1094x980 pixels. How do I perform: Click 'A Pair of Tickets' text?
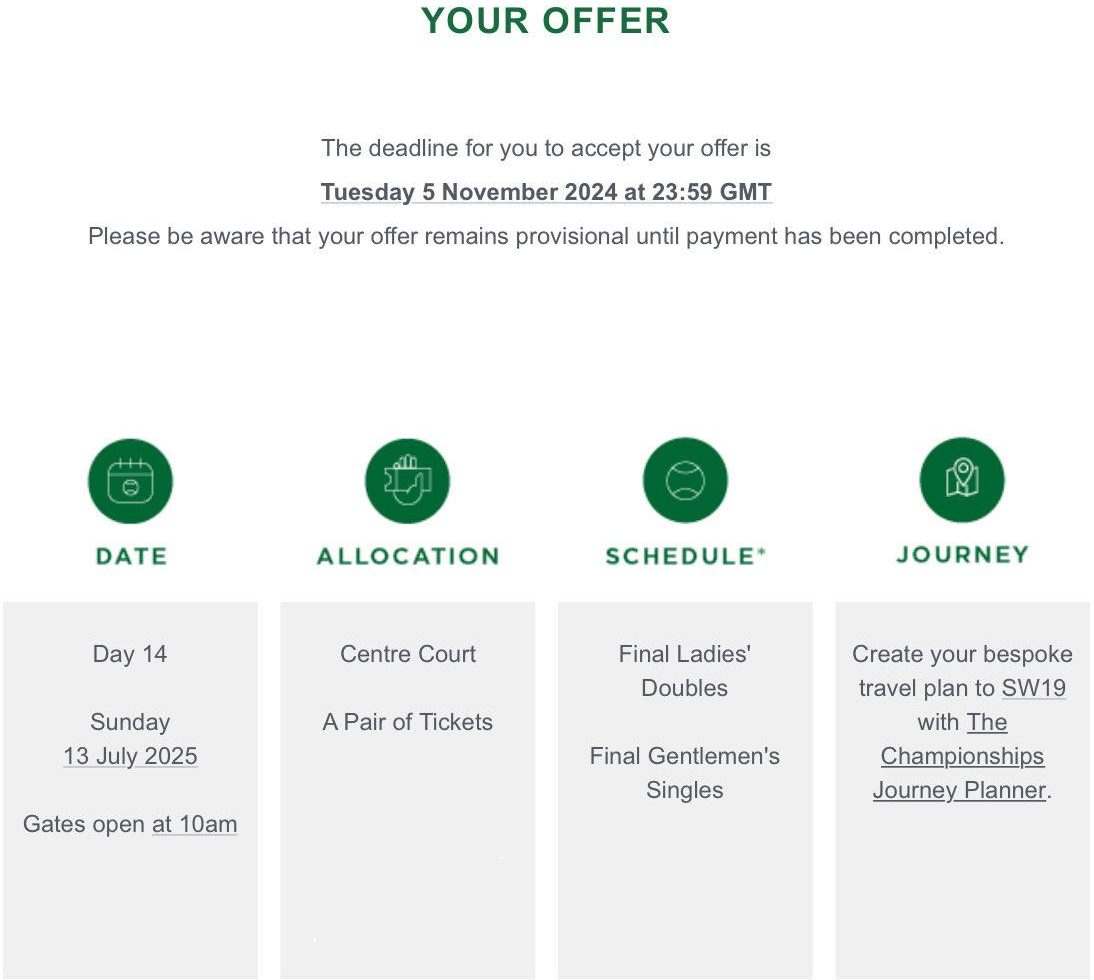coord(407,722)
